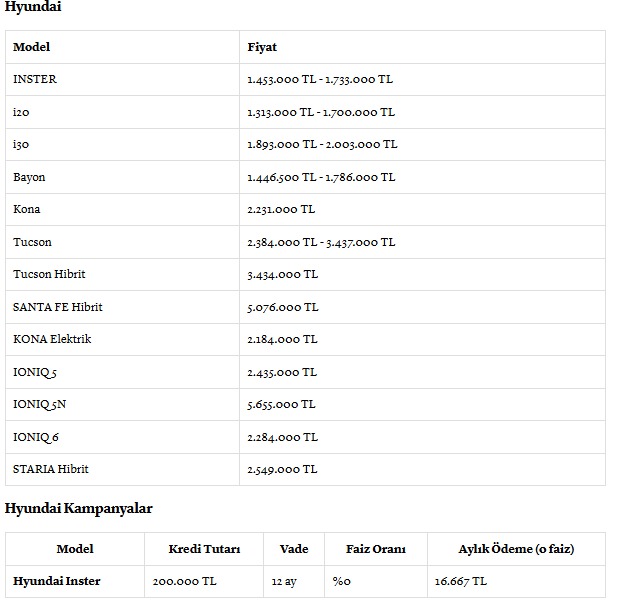Image resolution: width=623 pixels, height=610 pixels.
Task: Select the i30 model row label
Action: 21,145
